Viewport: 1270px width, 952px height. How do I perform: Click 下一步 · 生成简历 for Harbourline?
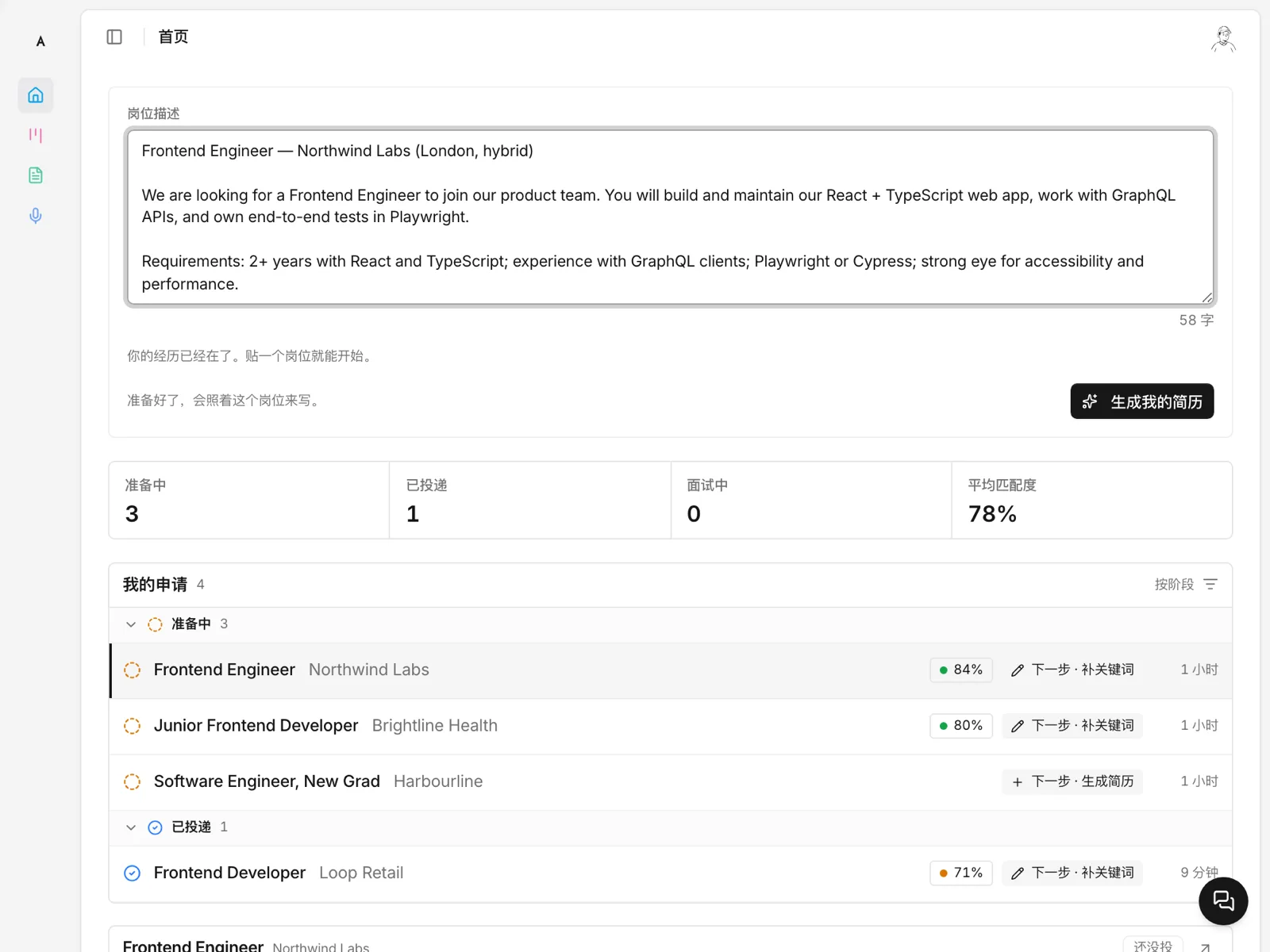[1072, 781]
